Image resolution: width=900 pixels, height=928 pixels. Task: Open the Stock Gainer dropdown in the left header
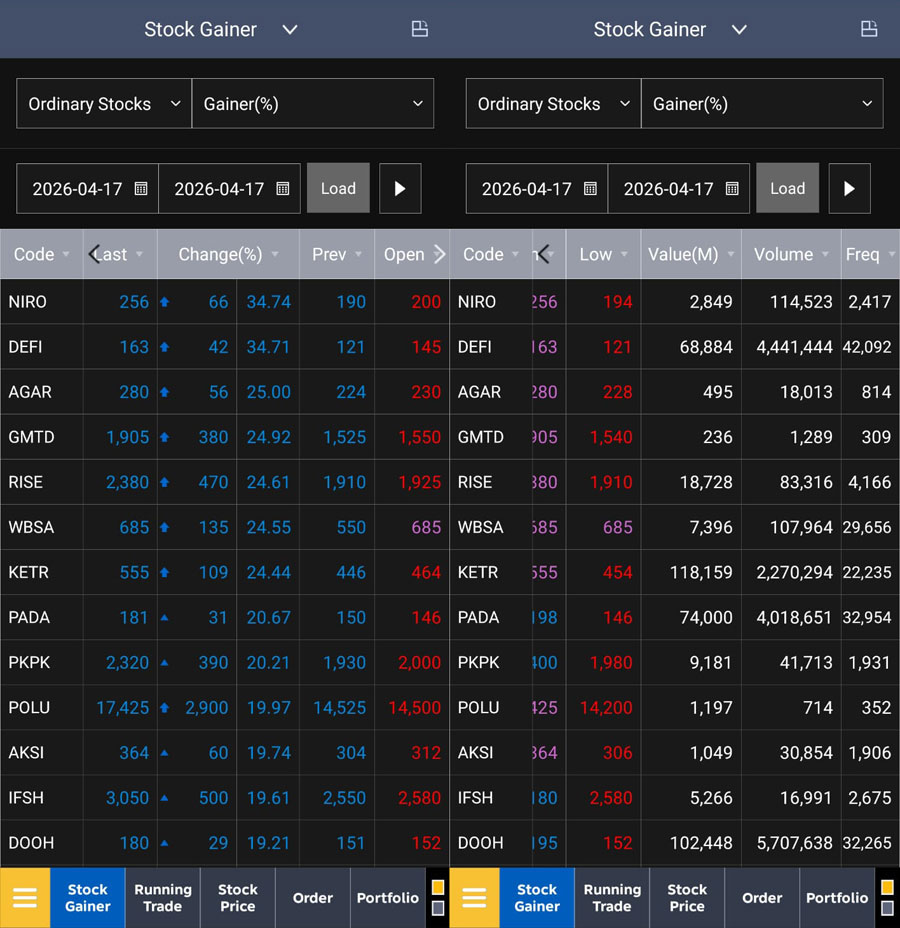(222, 29)
